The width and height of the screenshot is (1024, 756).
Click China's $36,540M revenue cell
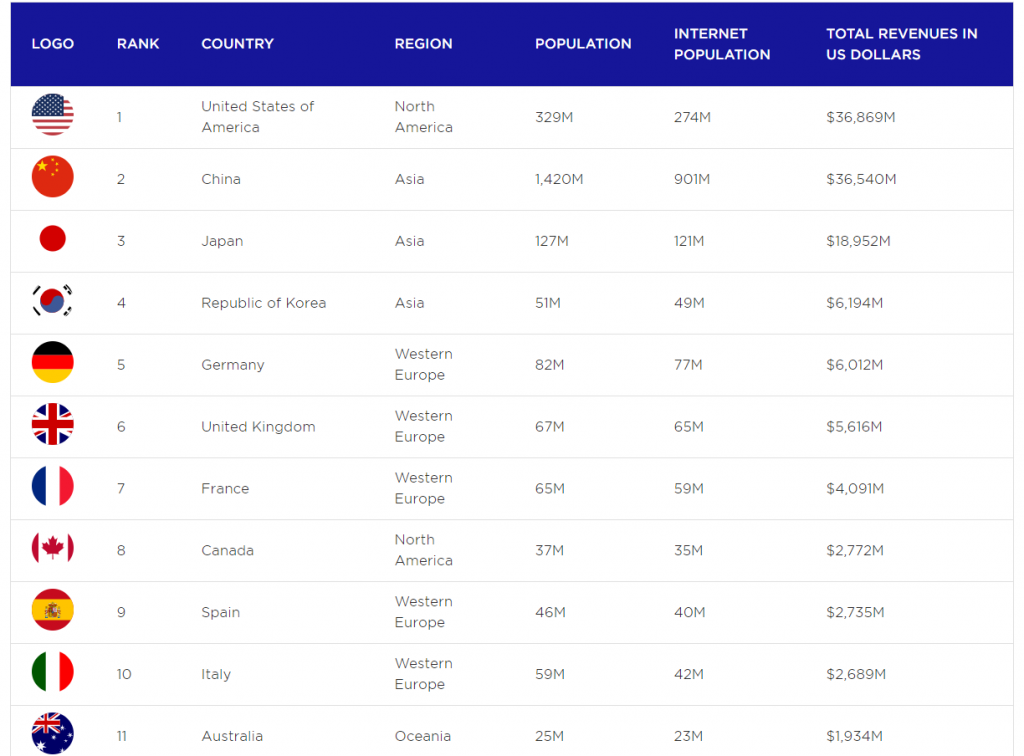[x=861, y=179]
